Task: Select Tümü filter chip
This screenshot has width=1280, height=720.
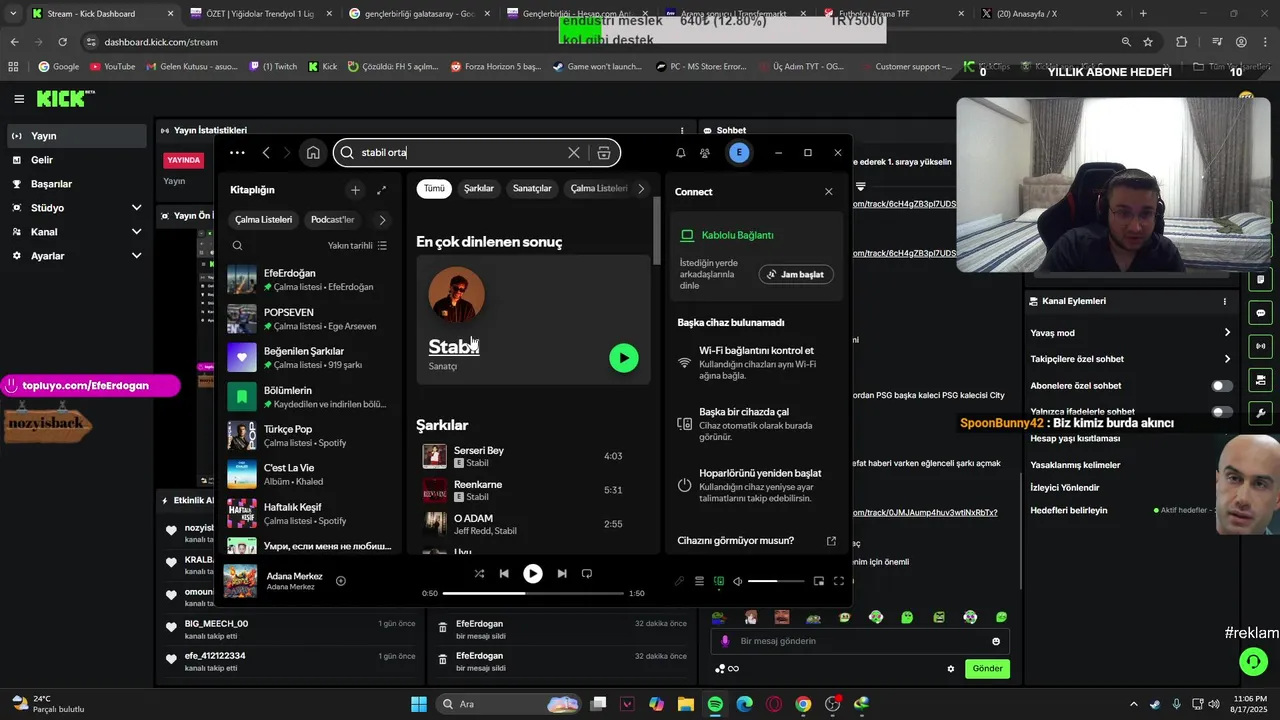Action: (434, 188)
